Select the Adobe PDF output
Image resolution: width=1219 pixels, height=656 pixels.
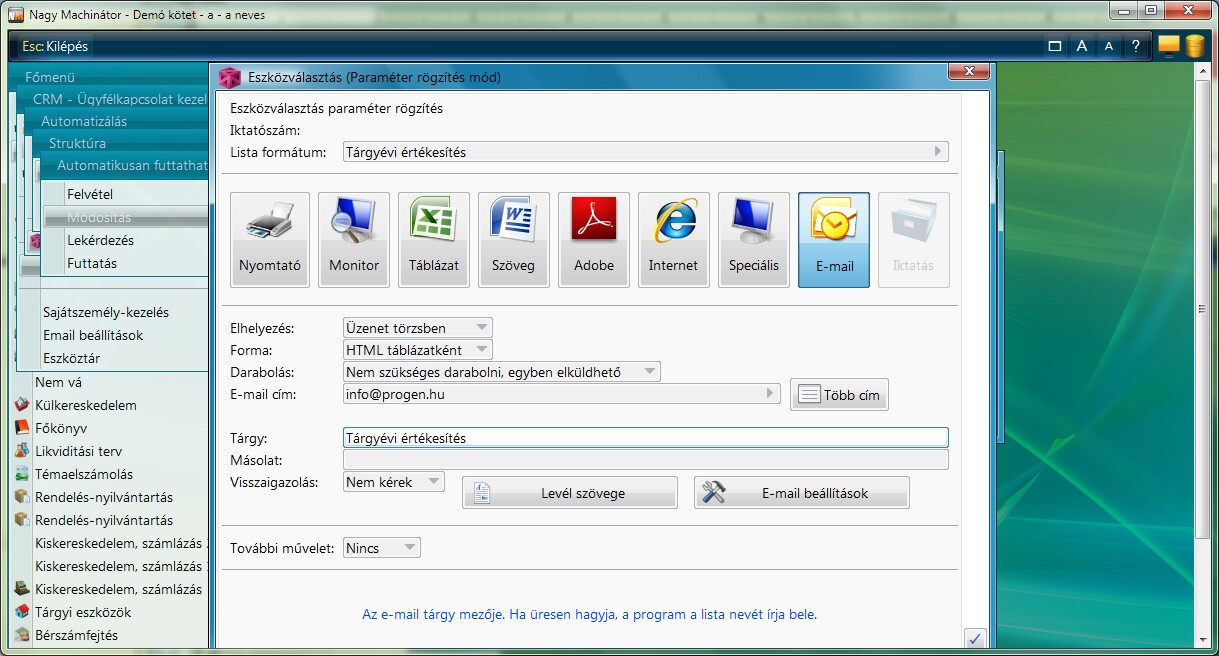(594, 240)
